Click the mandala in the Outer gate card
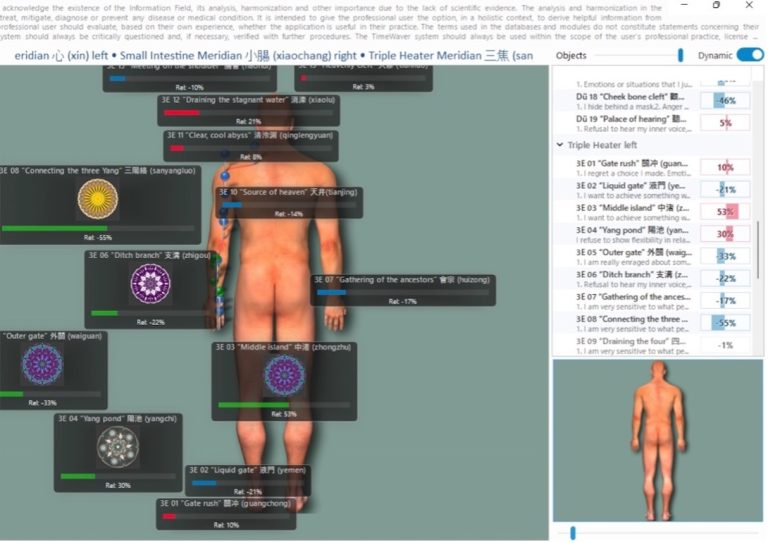Screen dimensions: 768x543 click(42, 364)
